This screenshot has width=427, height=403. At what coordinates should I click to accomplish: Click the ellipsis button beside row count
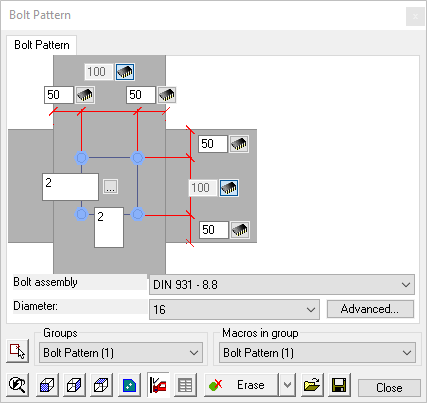point(110,187)
